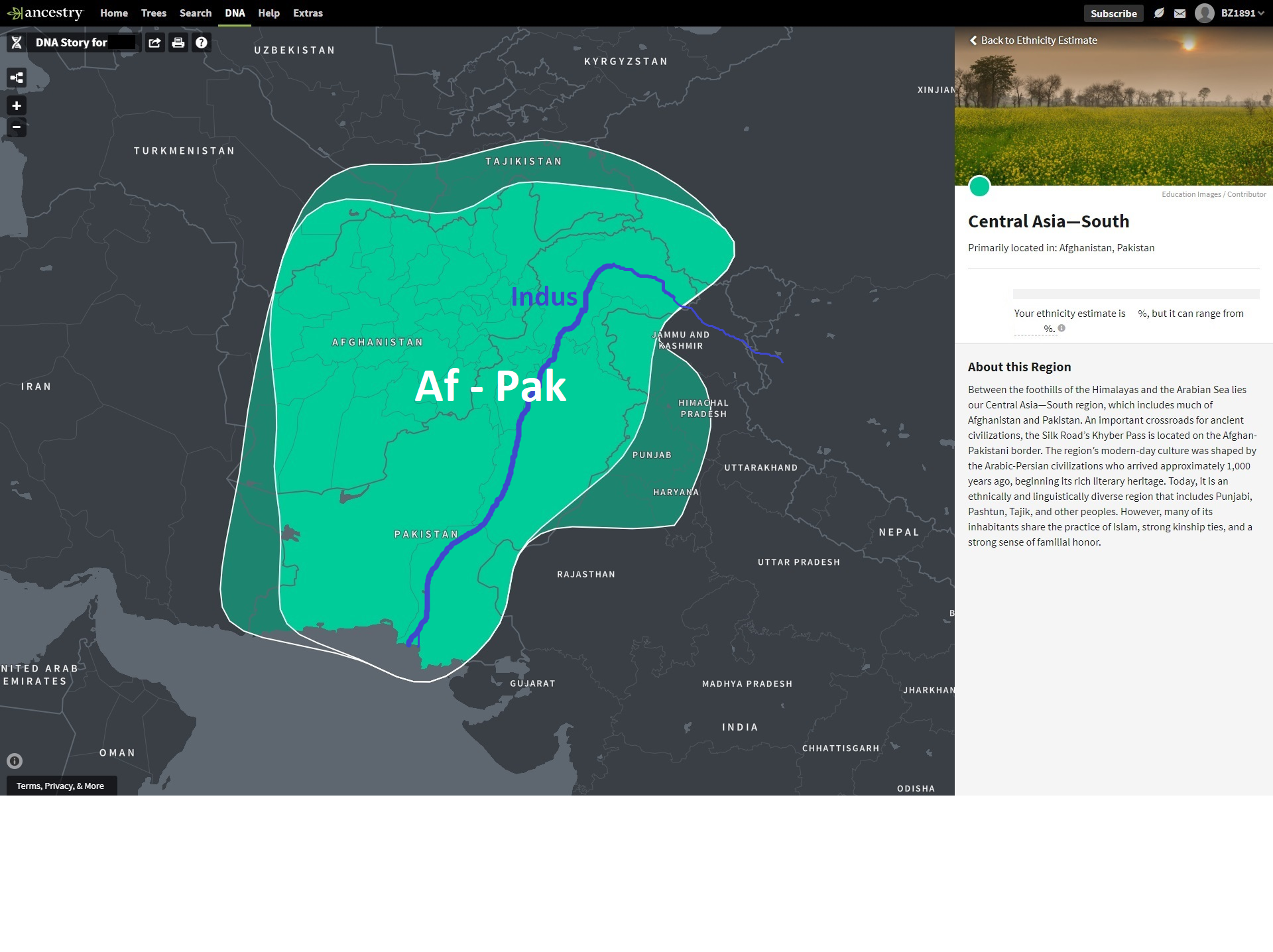Click the Afghanistan label on the map
1273x952 pixels.
tap(377, 342)
